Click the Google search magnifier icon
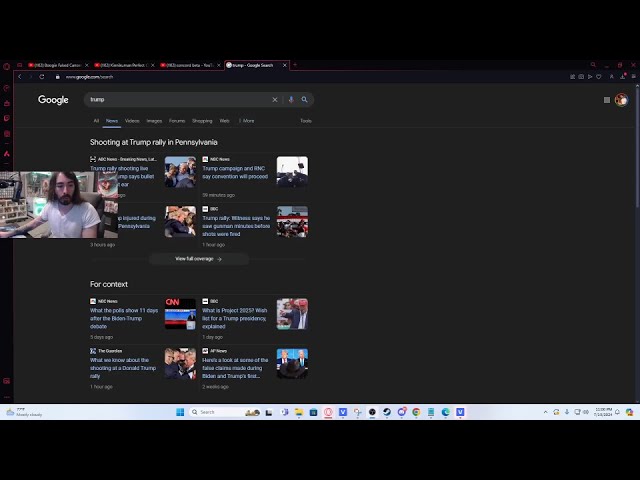Image resolution: width=640 pixels, height=480 pixels. click(x=305, y=100)
